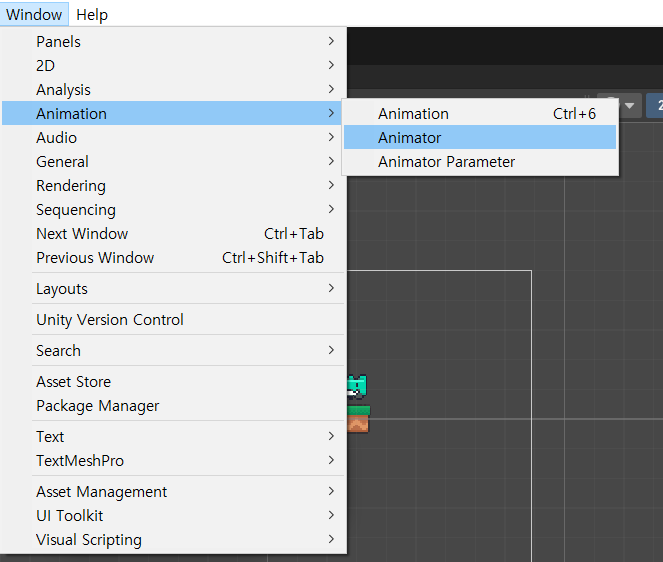Expand the Sequencing submenu

coord(173,210)
